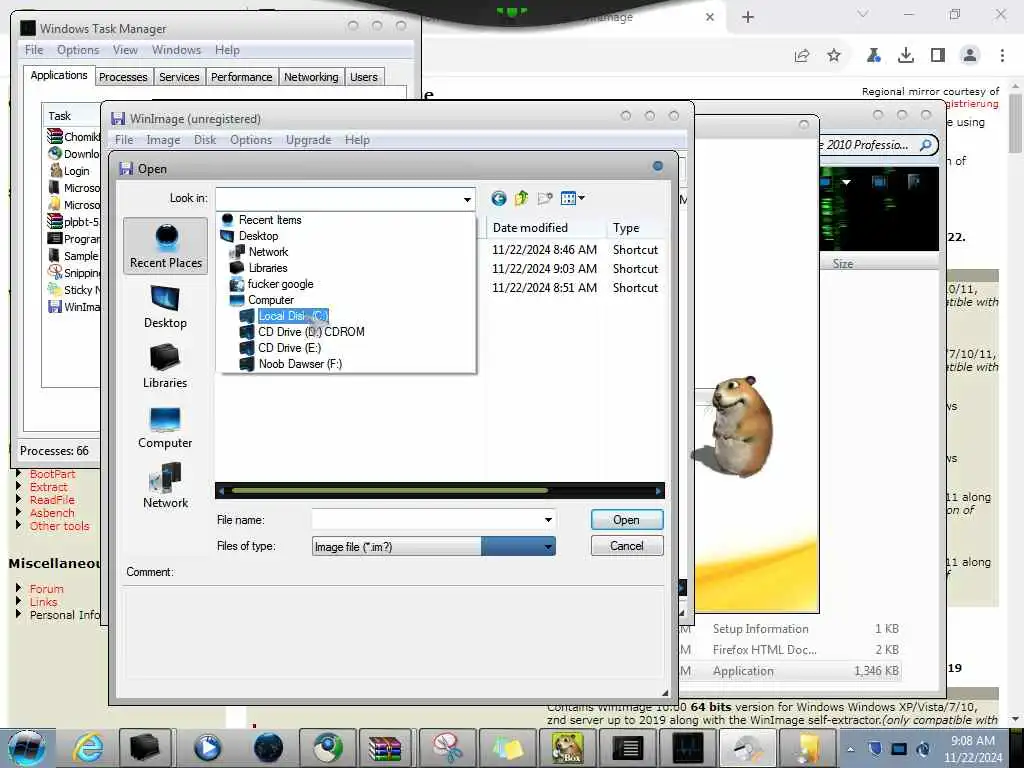Open WinImage File menu
This screenshot has height=768, width=1024.
(124, 140)
